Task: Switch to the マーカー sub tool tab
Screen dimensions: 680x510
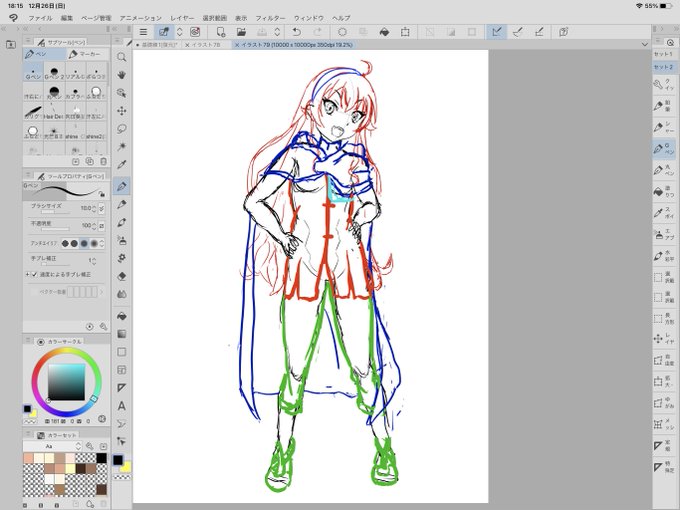Action: 85,54
